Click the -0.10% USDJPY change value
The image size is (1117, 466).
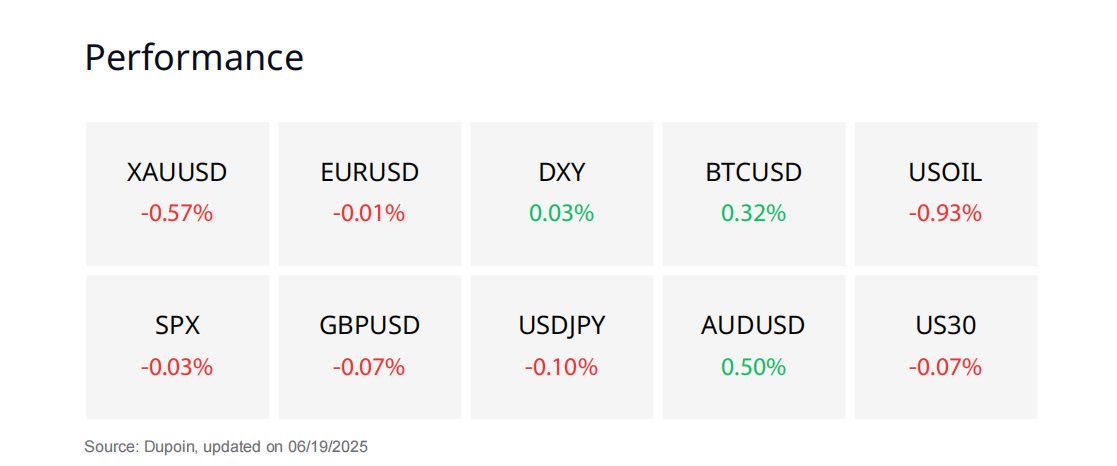tap(561, 367)
